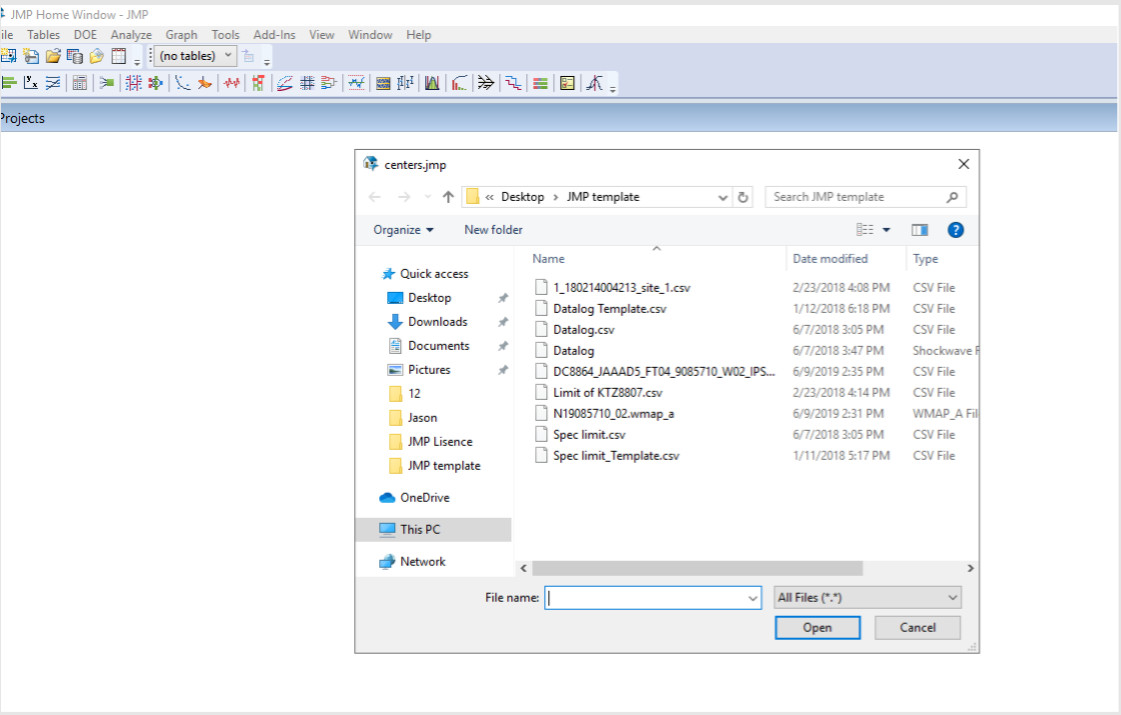1121x715 pixels.
Task: Open the Graph menu
Action: 180,34
